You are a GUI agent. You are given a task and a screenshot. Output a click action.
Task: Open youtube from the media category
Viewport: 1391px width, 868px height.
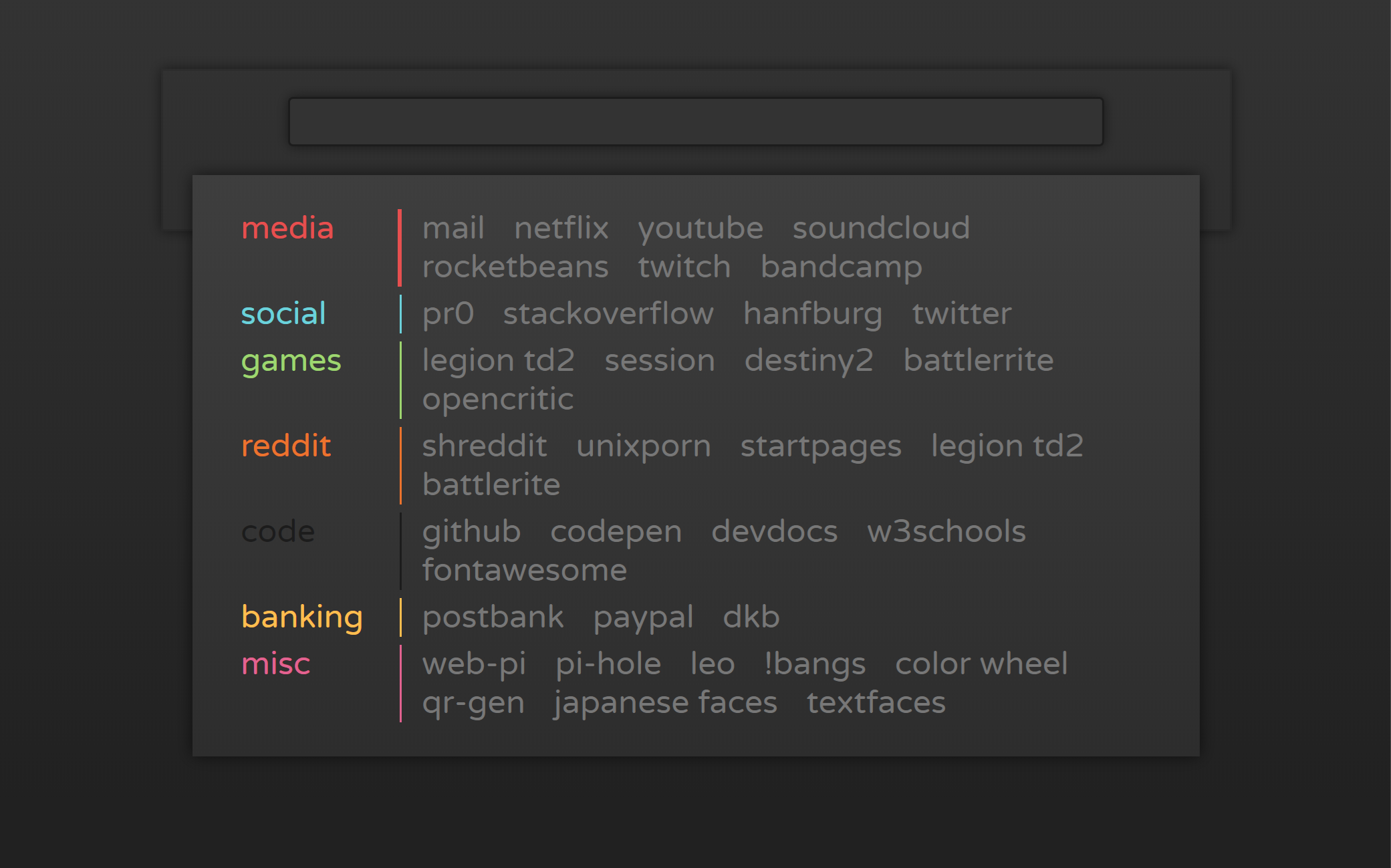click(701, 228)
